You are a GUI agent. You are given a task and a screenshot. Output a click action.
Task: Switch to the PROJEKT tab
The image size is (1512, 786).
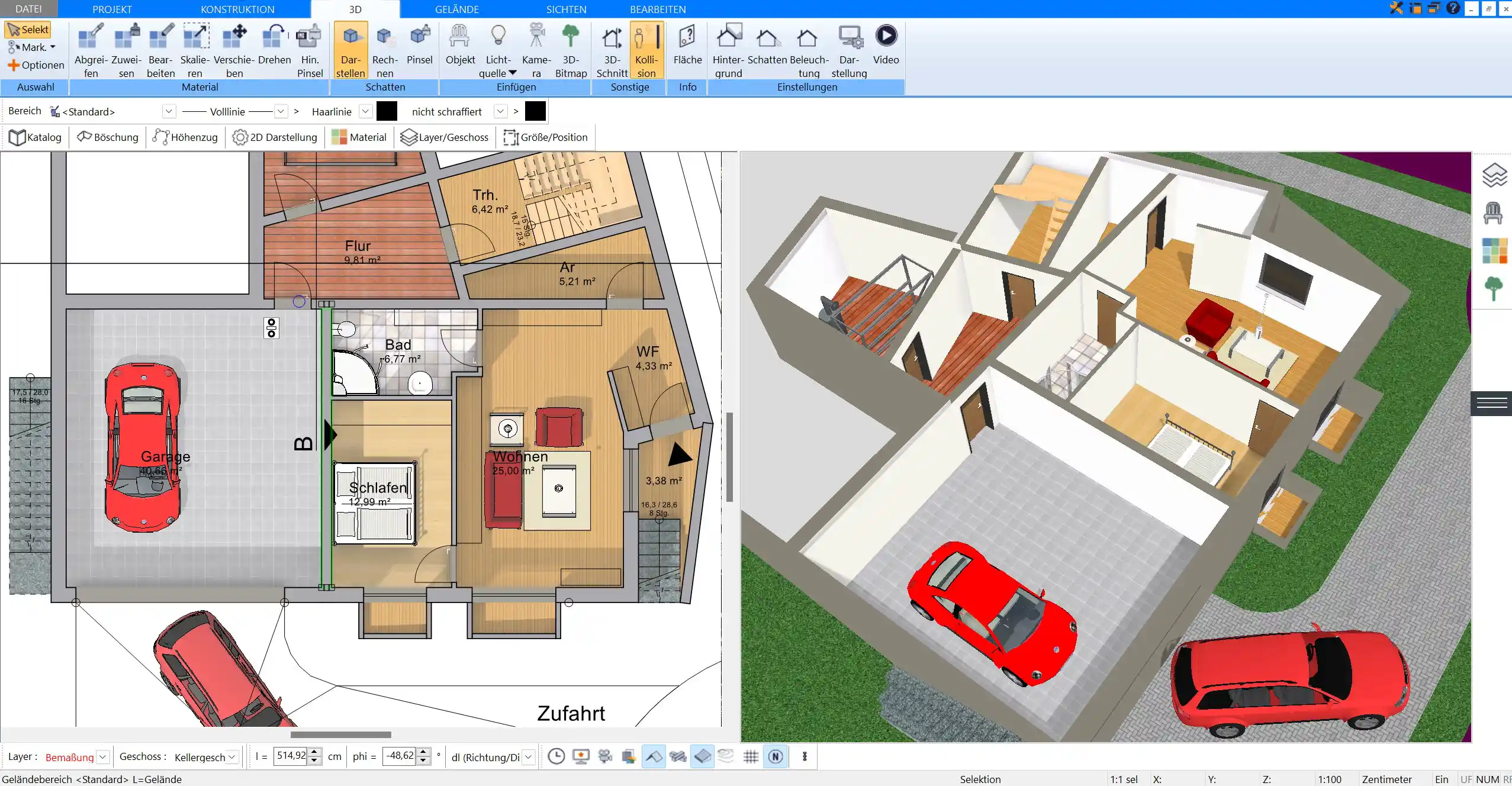112,9
